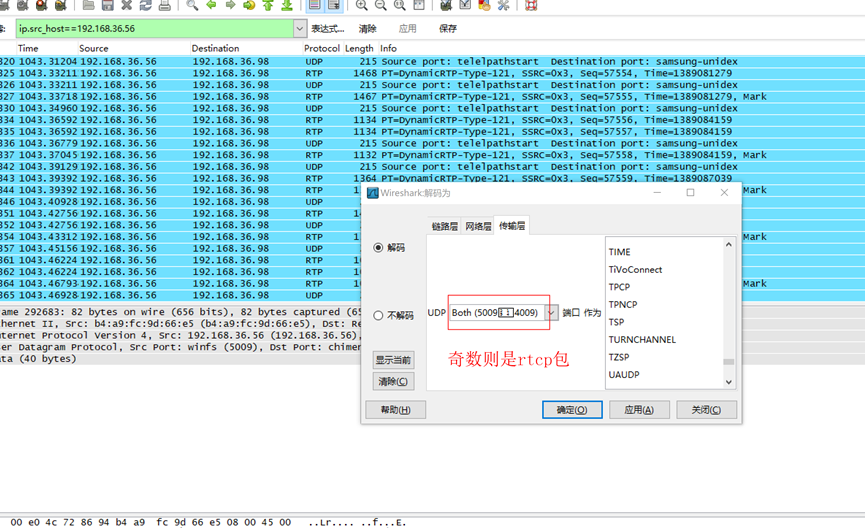This screenshot has width=865, height=528.
Task: Click 应用(A) in decode dialog
Action: [639, 410]
